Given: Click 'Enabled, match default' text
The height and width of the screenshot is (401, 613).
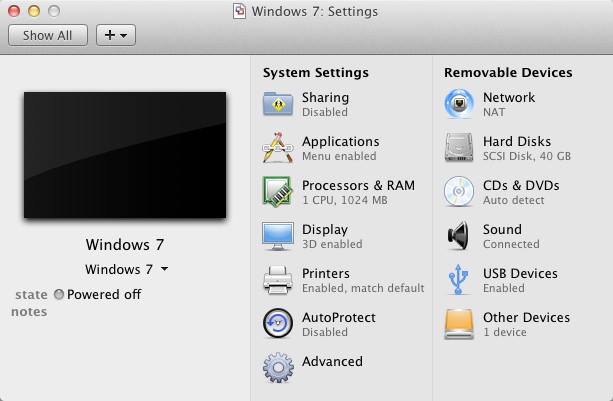Looking at the screenshot, I should (363, 288).
